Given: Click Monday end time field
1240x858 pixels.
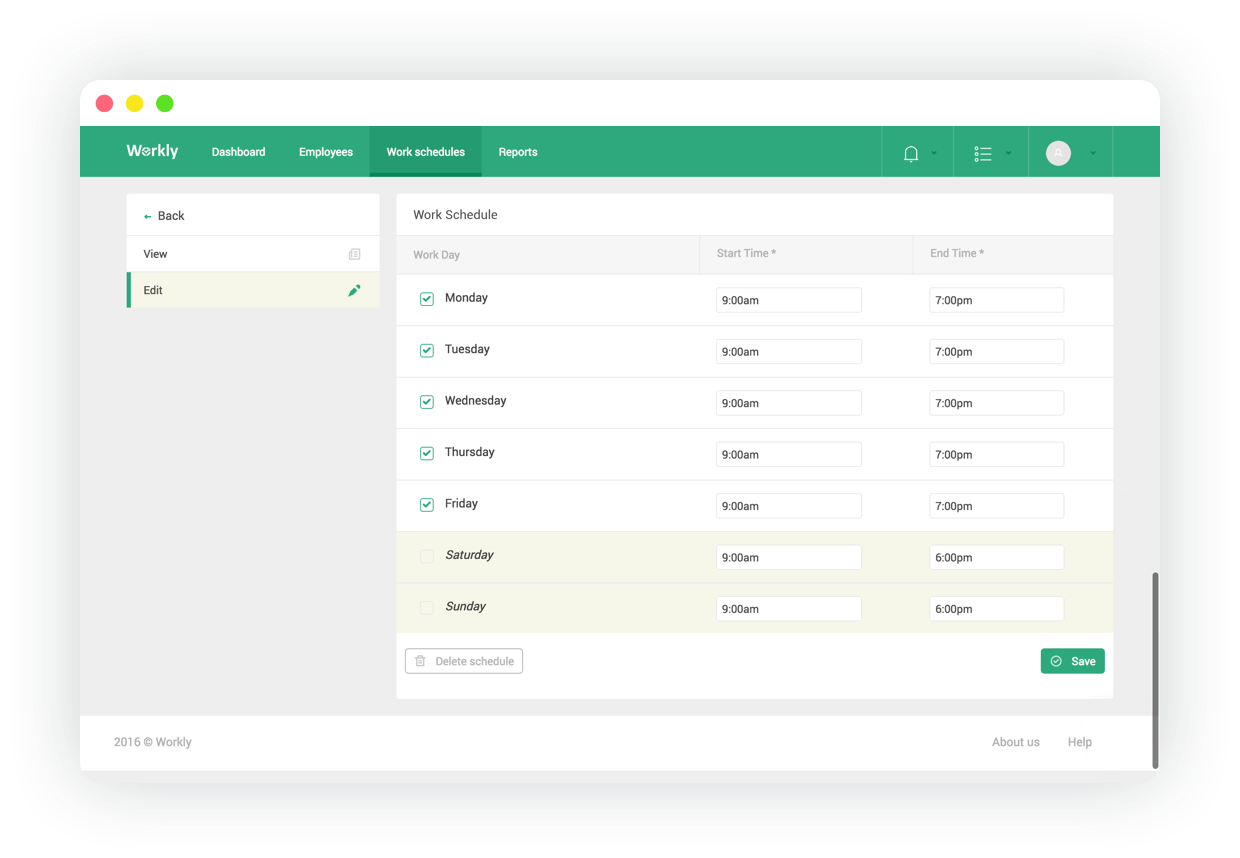Looking at the screenshot, I should point(997,300).
